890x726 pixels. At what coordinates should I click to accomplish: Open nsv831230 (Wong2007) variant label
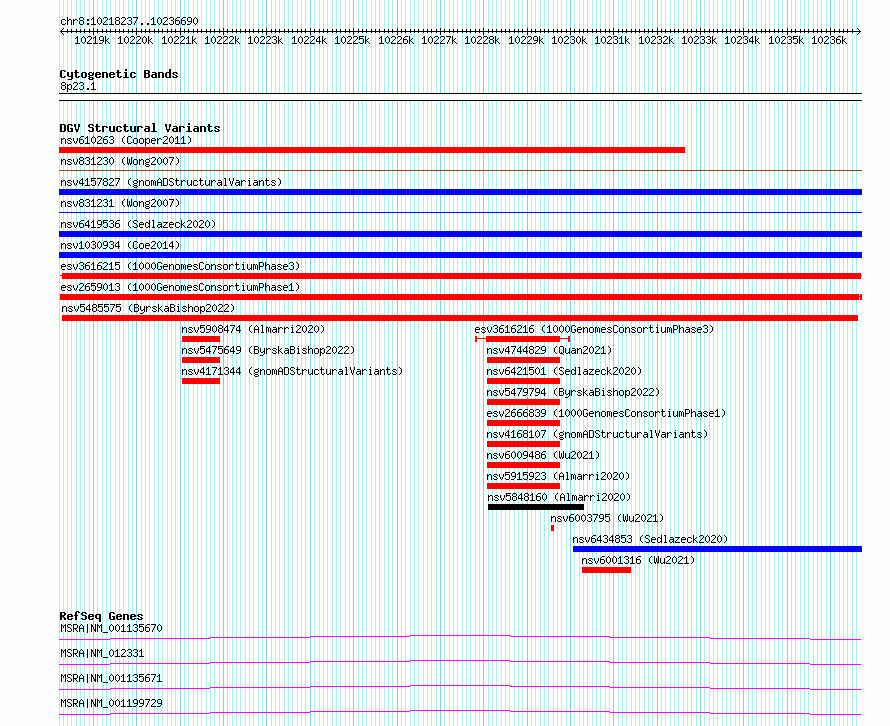pos(120,161)
